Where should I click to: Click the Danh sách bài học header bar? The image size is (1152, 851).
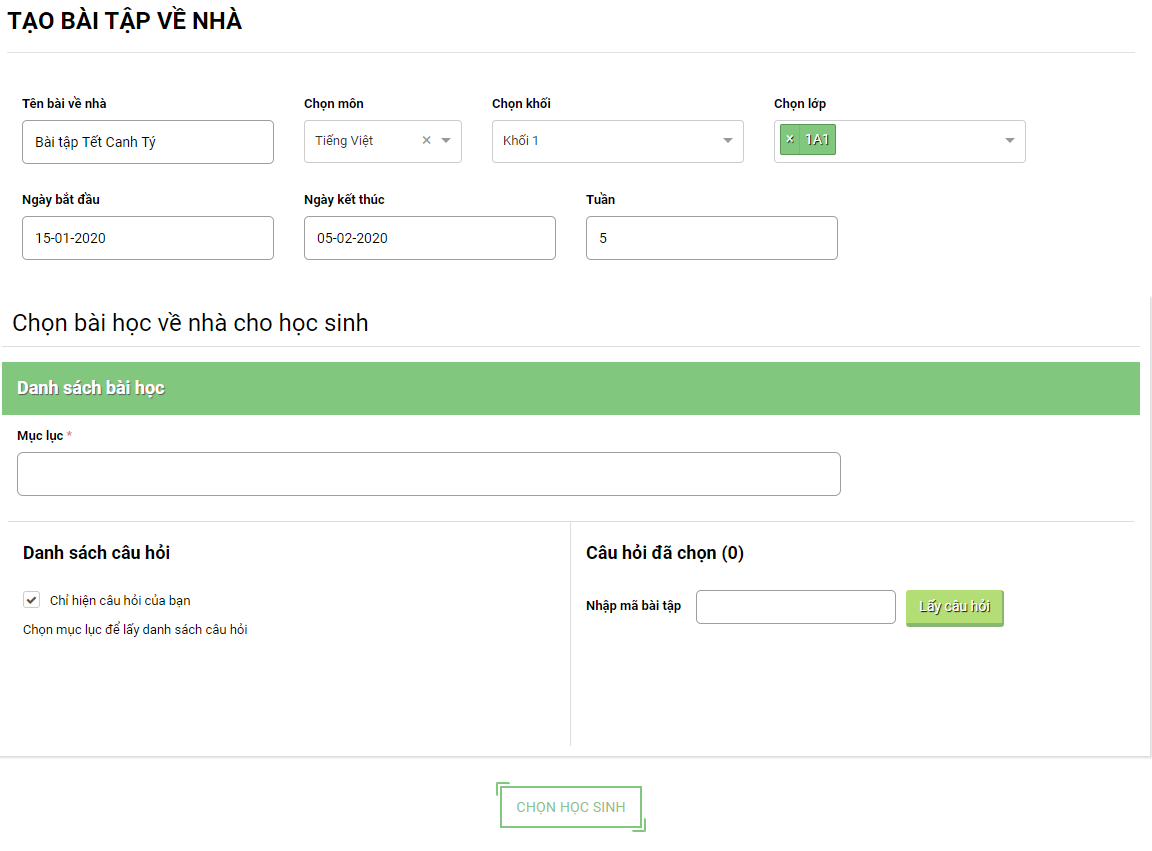coord(571,388)
